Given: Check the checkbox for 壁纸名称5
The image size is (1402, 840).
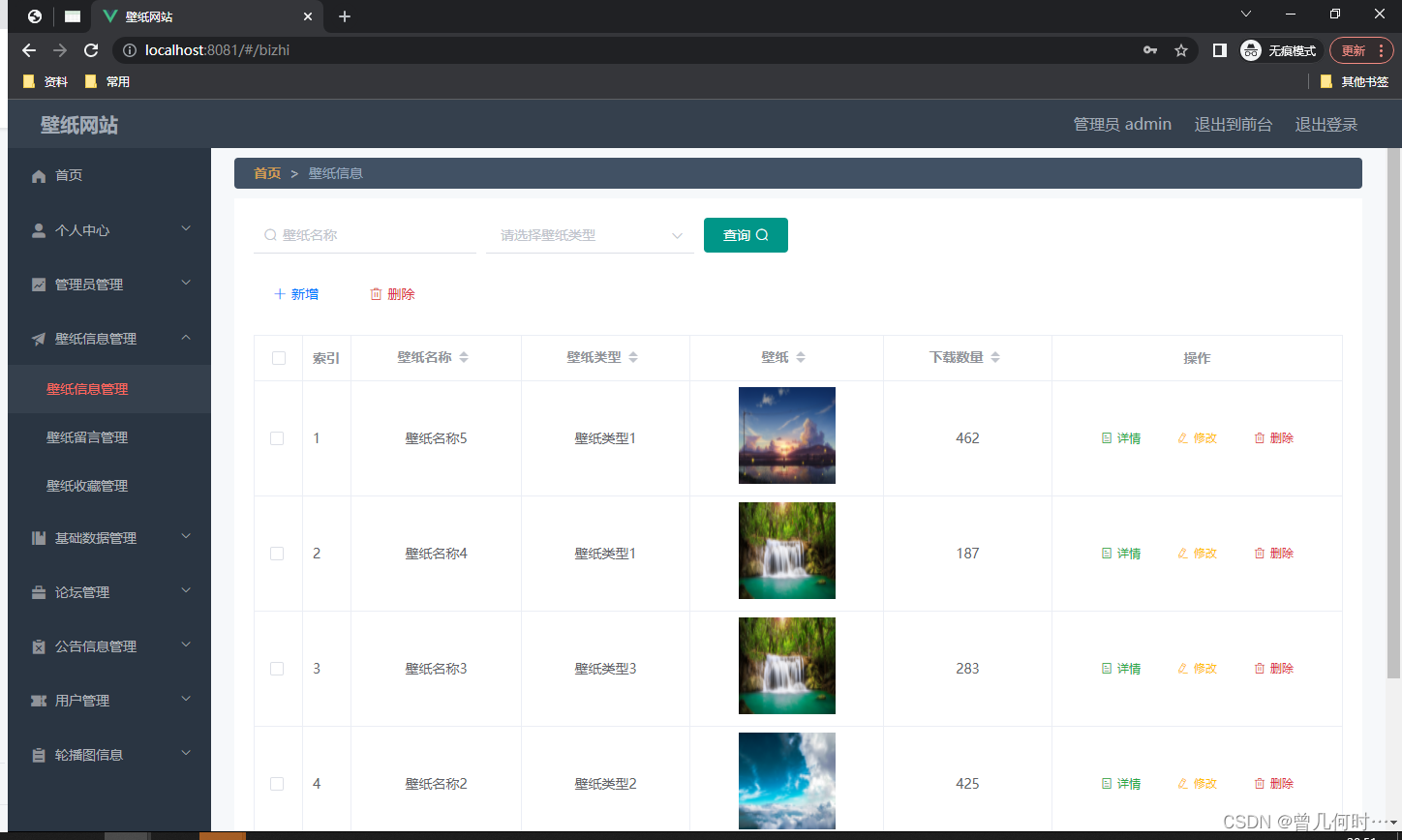Looking at the screenshot, I should (277, 437).
